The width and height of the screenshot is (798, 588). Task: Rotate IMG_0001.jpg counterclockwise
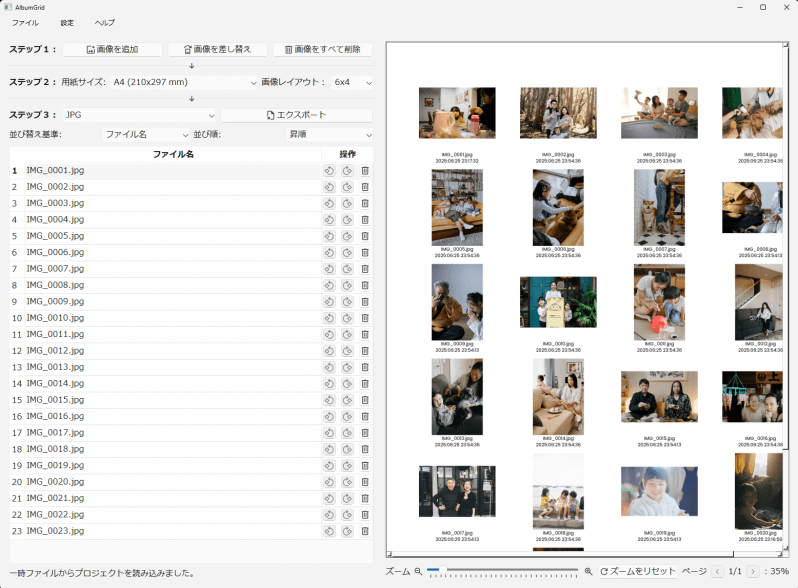point(329,171)
